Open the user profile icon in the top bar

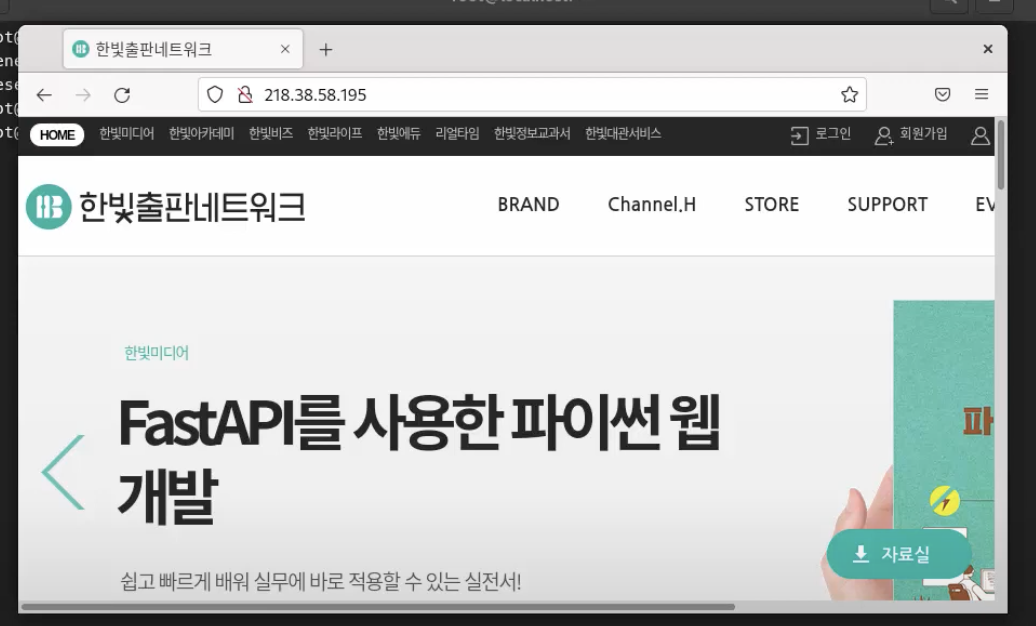(x=980, y=136)
